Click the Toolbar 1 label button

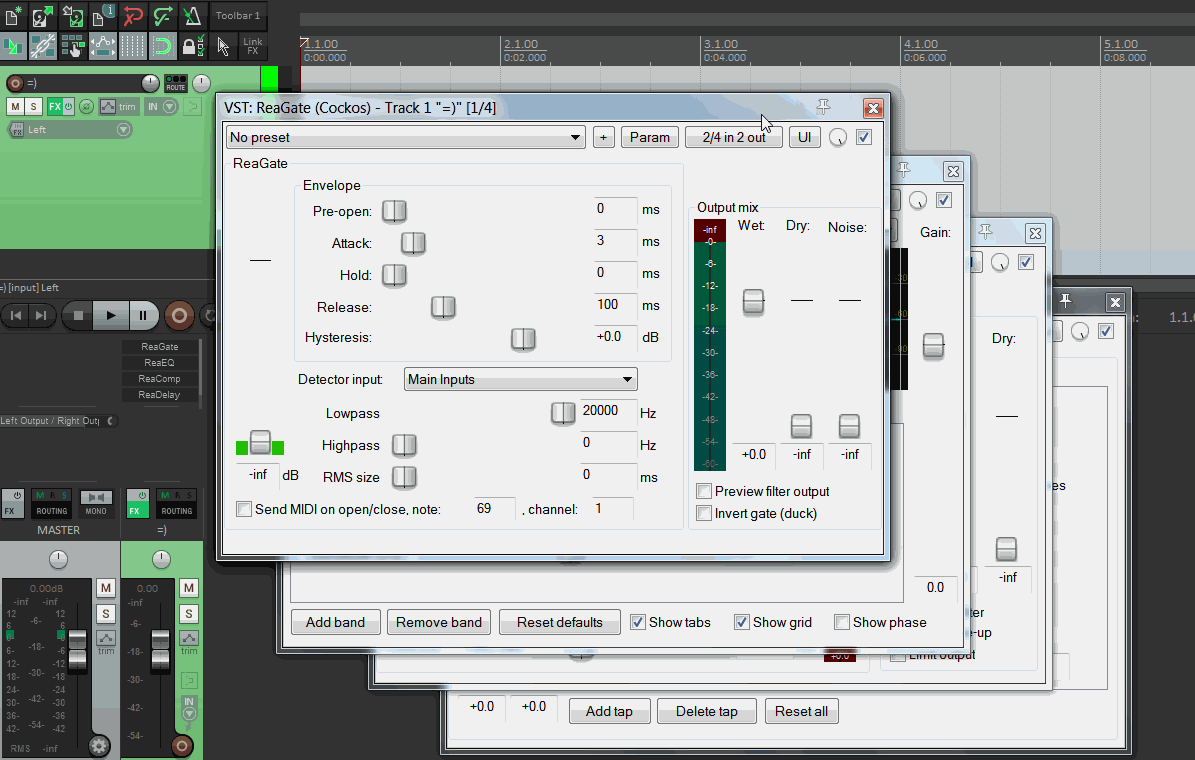coord(237,15)
